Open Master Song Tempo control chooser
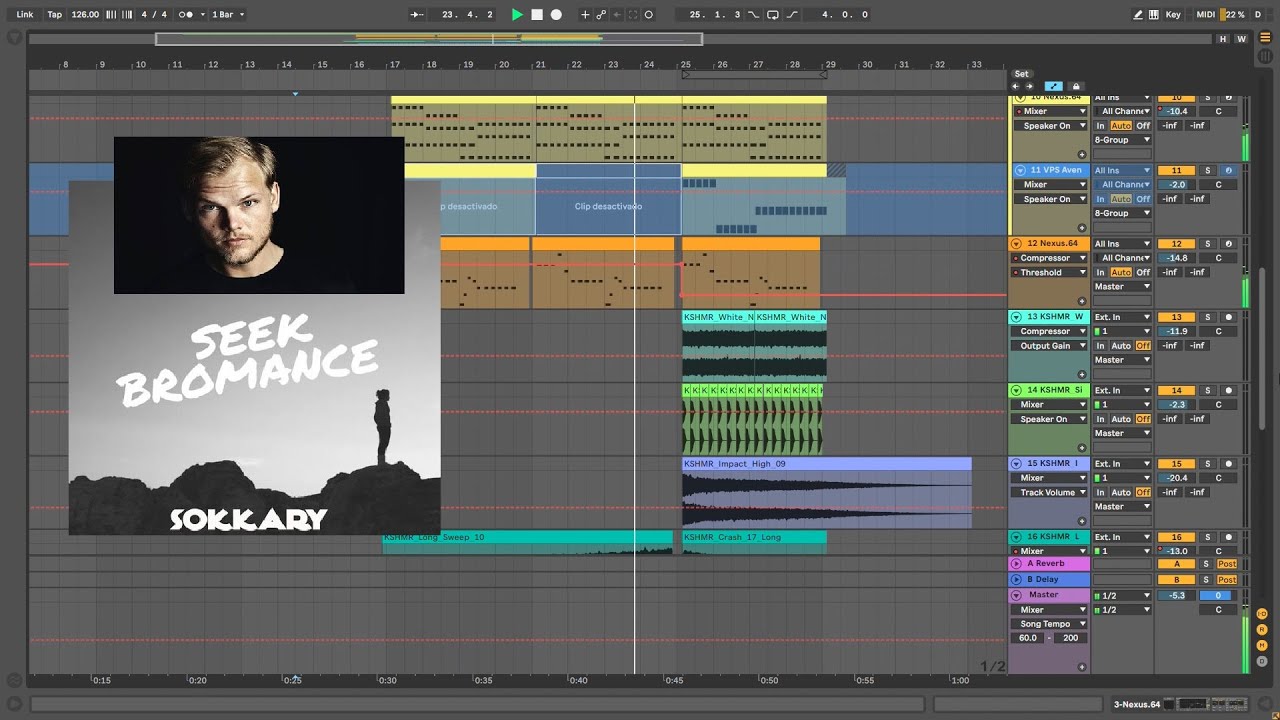1280x720 pixels. tap(1048, 624)
